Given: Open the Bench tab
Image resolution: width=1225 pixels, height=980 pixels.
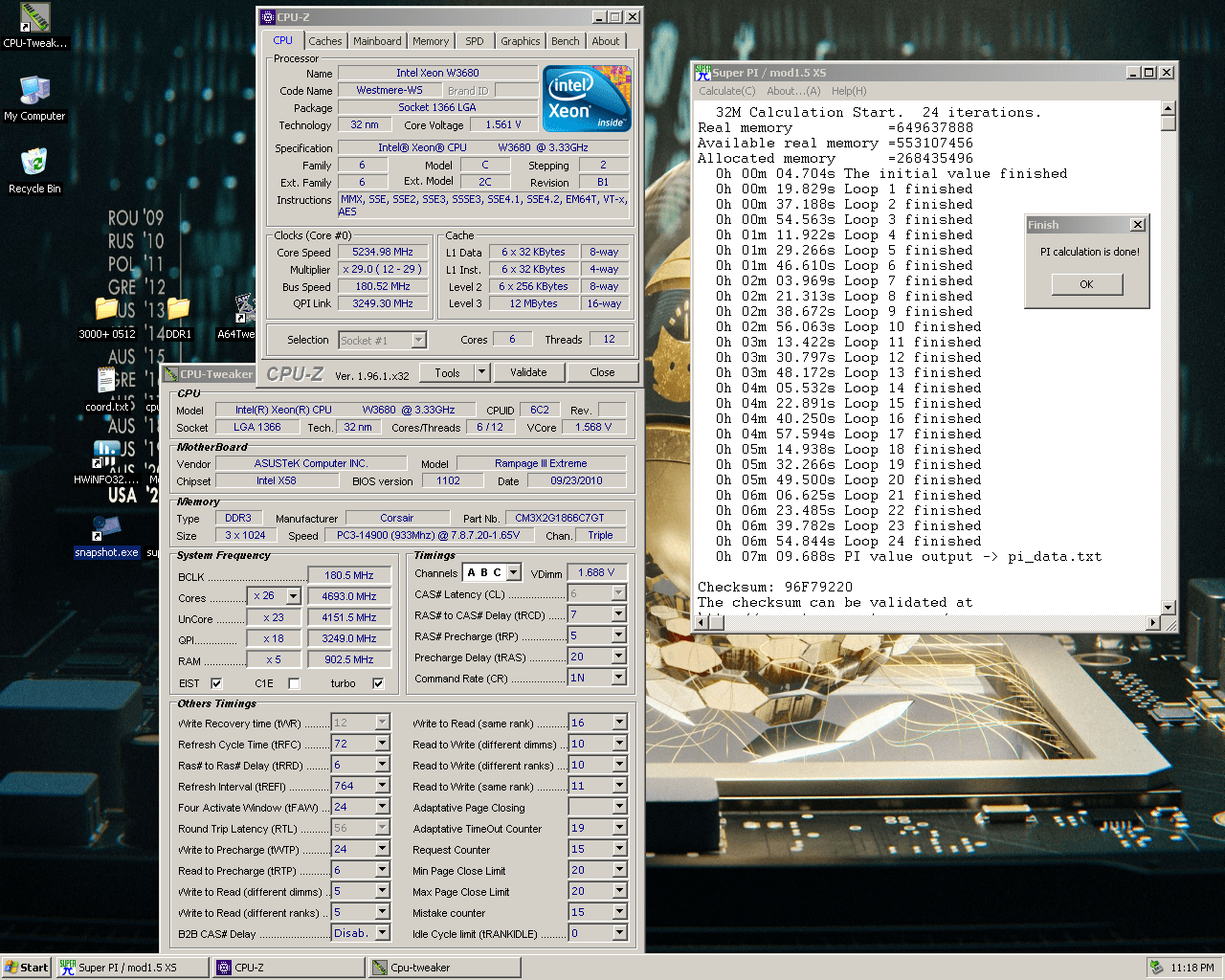Looking at the screenshot, I should [x=566, y=41].
